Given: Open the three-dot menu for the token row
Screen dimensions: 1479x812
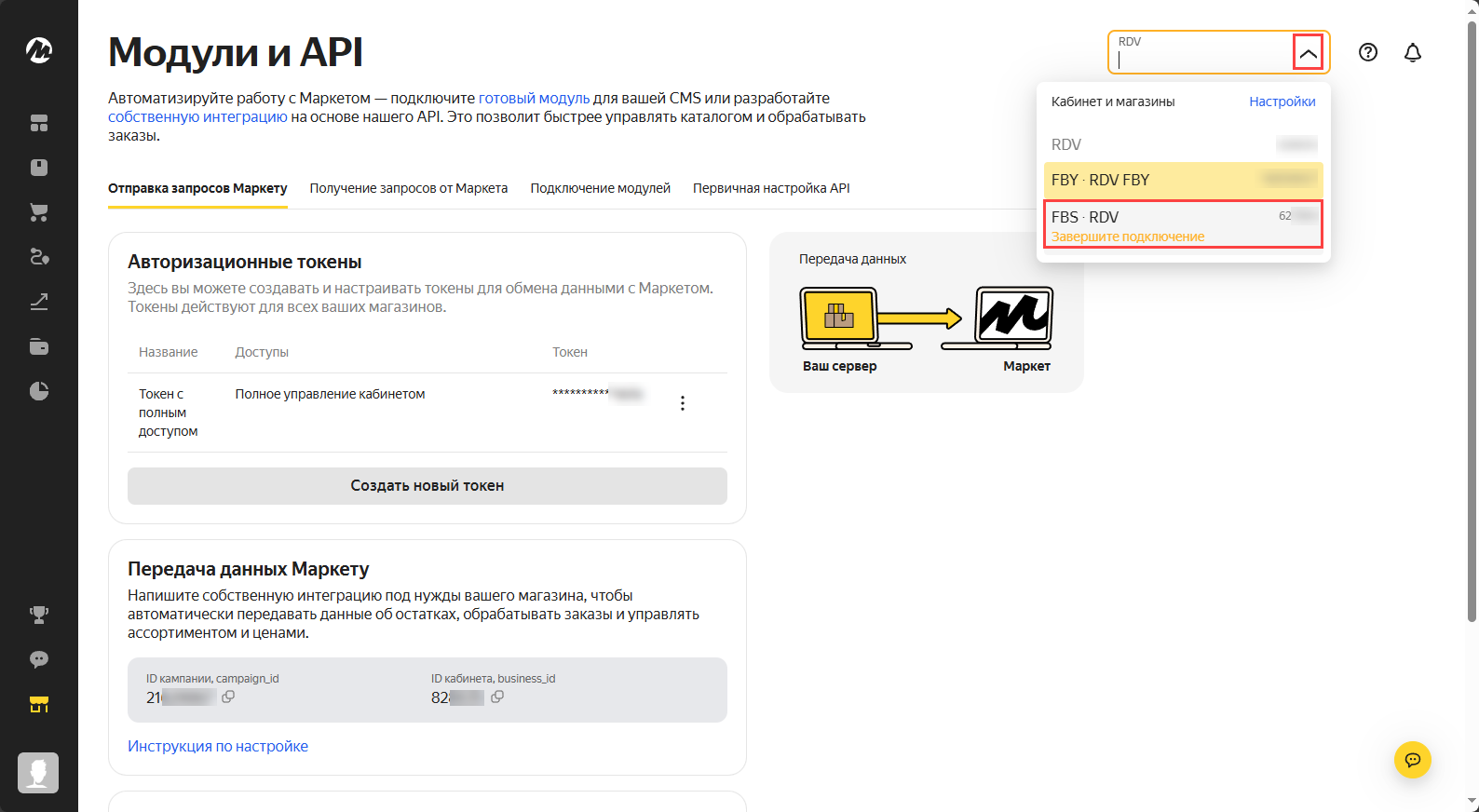Looking at the screenshot, I should point(683,403).
